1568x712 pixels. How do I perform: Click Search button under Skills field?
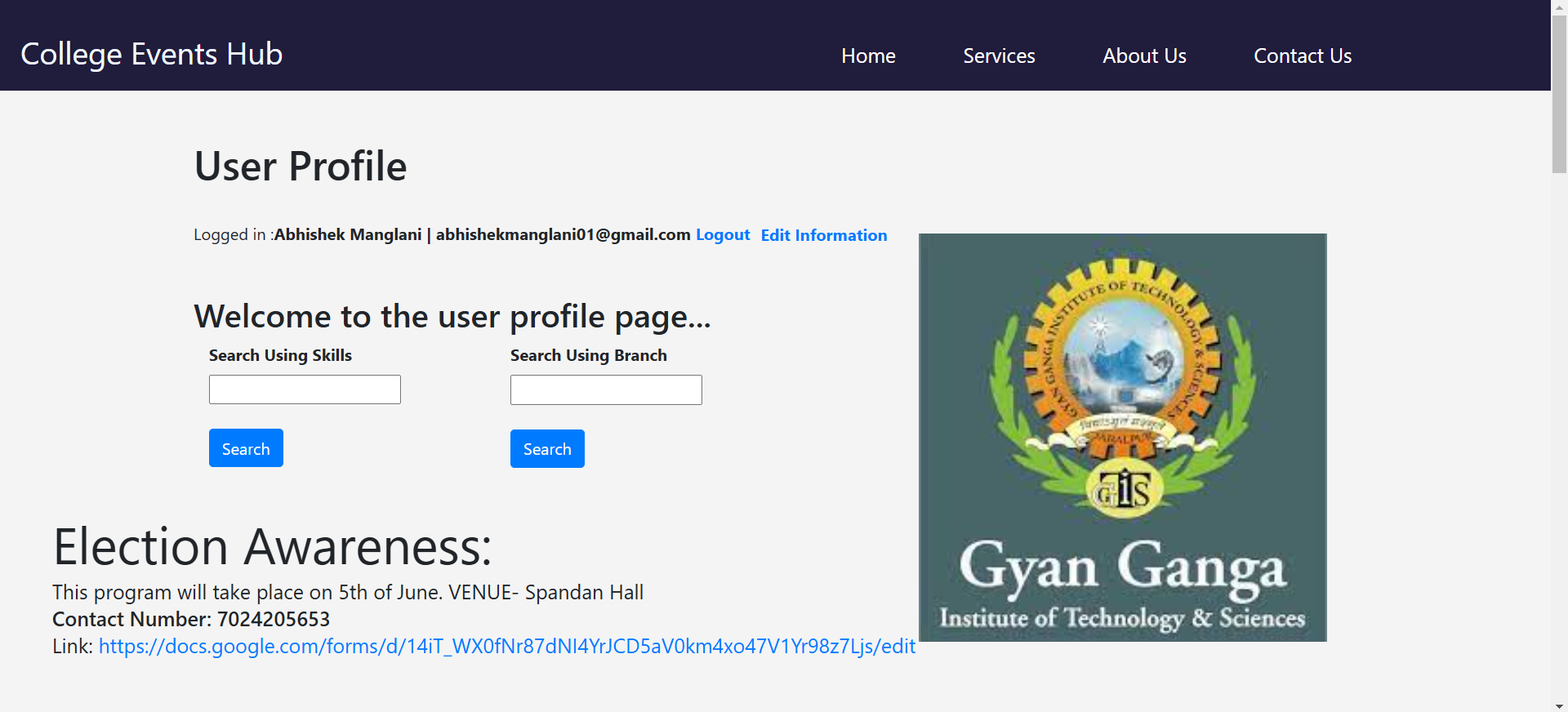(246, 448)
